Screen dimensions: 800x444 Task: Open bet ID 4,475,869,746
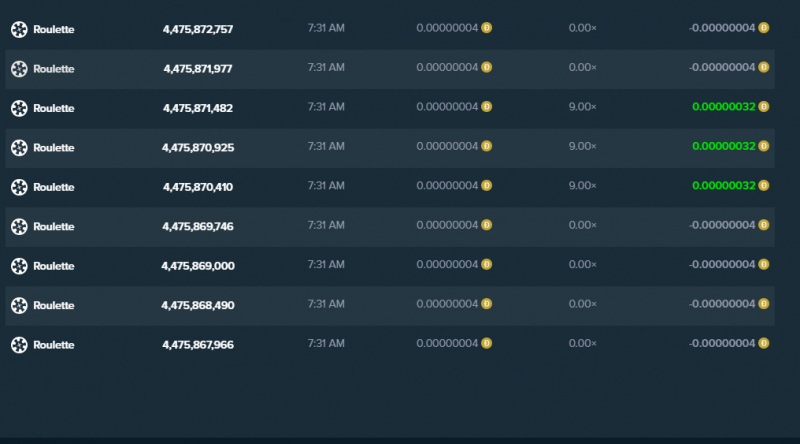(198, 226)
